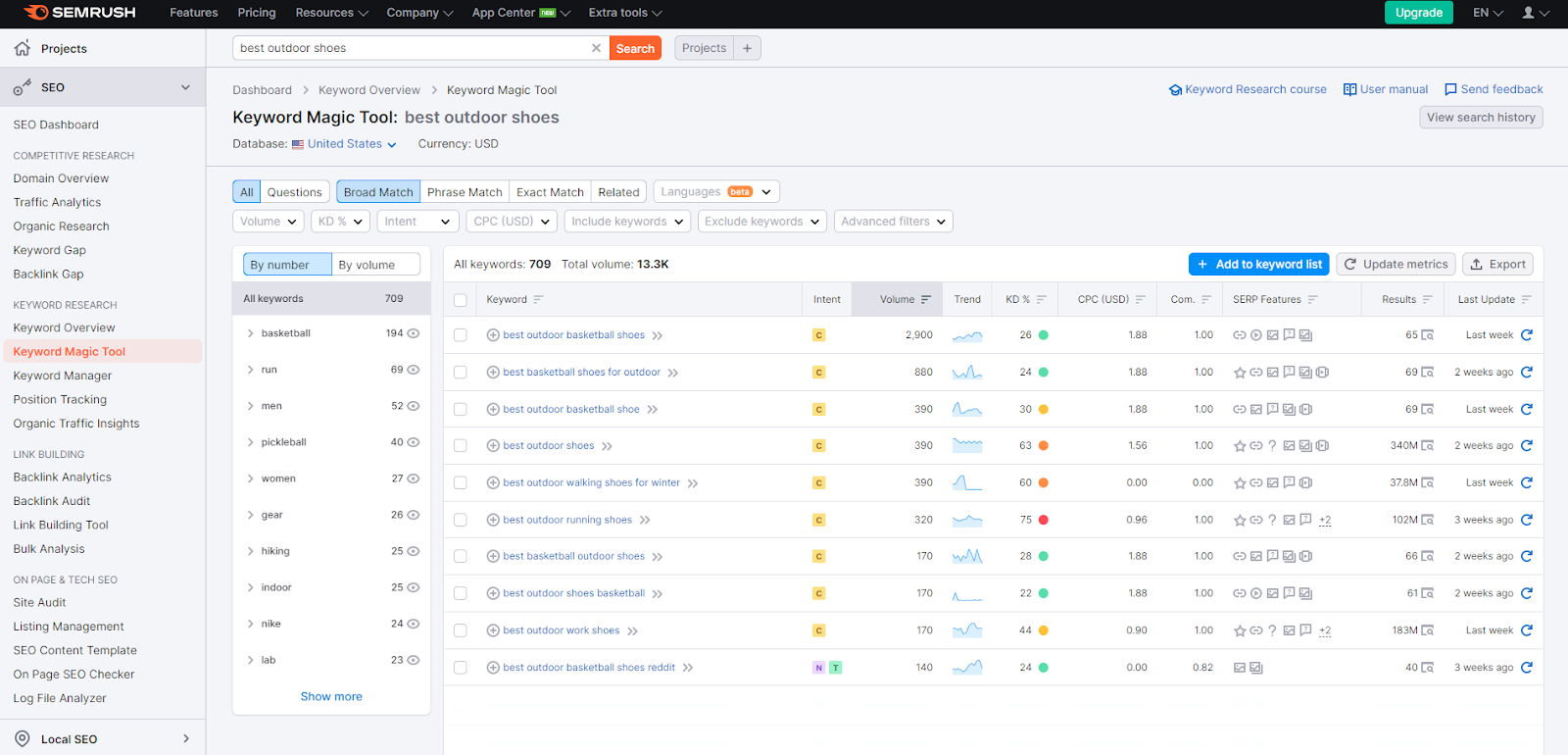This screenshot has width=1568, height=755.
Task: Open the Volume filter dropdown
Action: [x=269, y=222]
